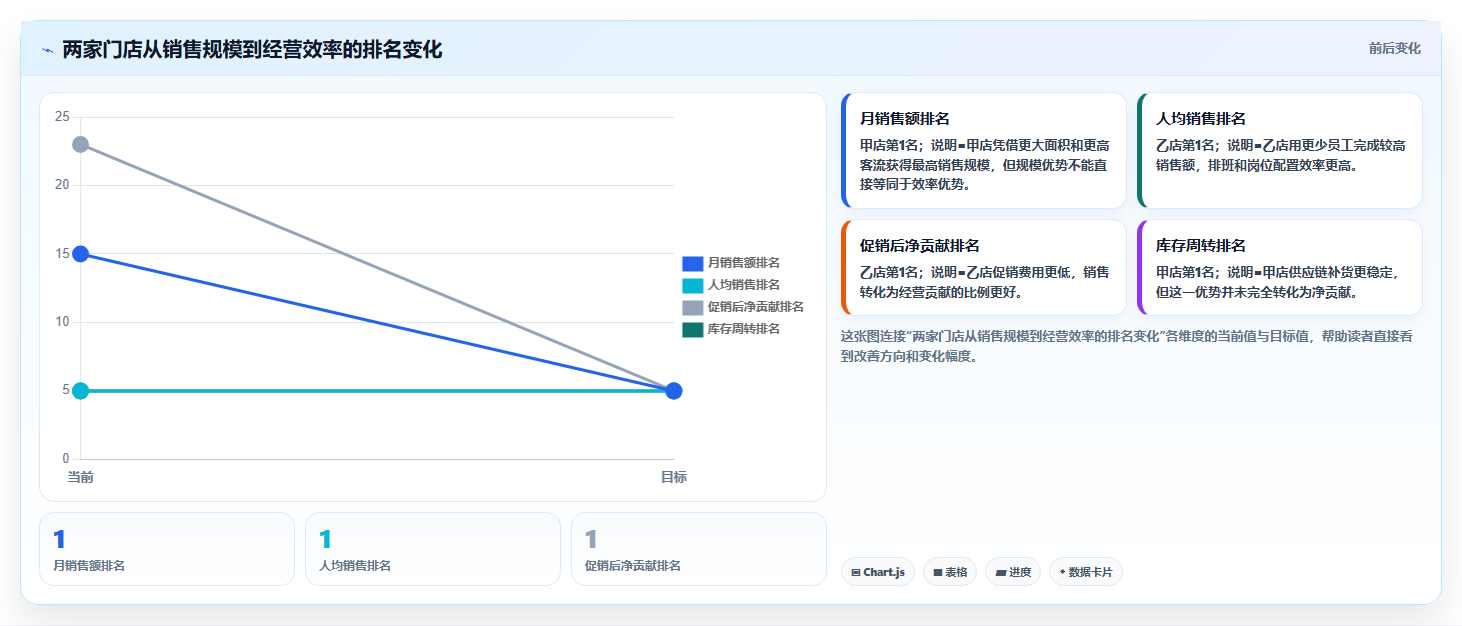Click the cyan data point at 5 on 当前

tap(81, 391)
